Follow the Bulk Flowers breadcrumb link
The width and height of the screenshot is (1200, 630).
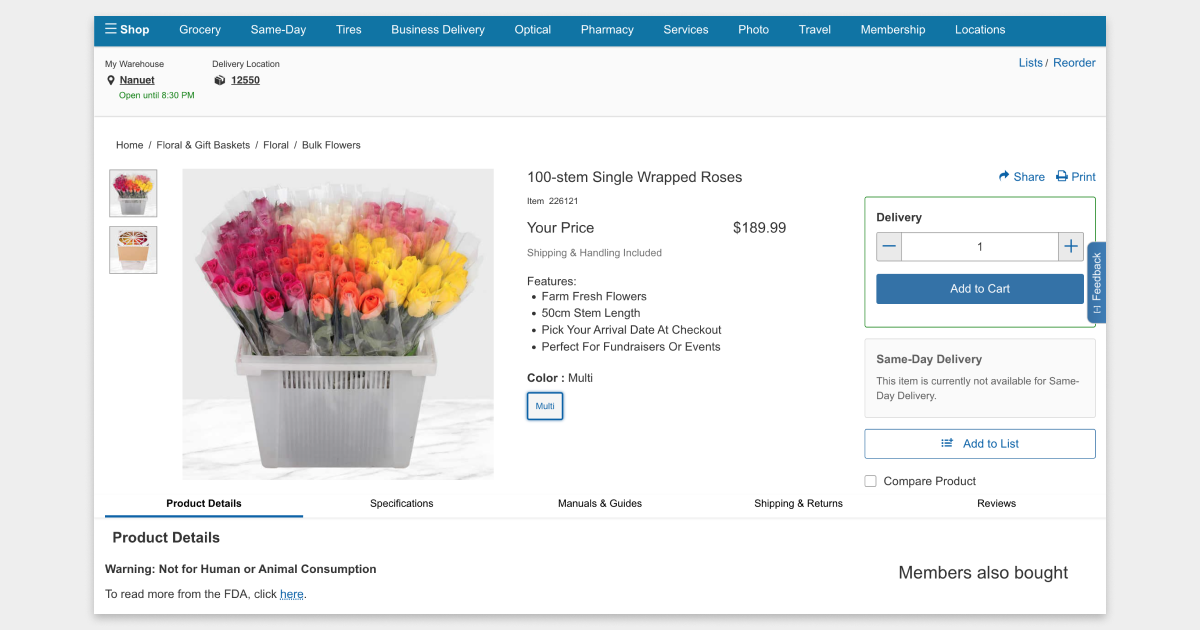click(x=331, y=145)
